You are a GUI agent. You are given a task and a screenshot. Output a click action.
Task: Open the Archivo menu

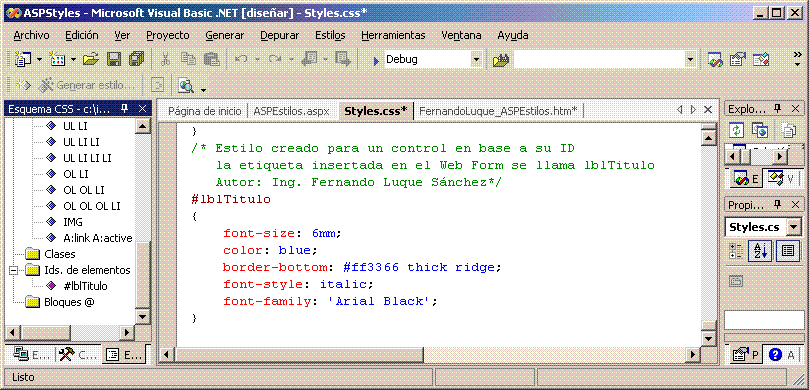tap(31, 35)
